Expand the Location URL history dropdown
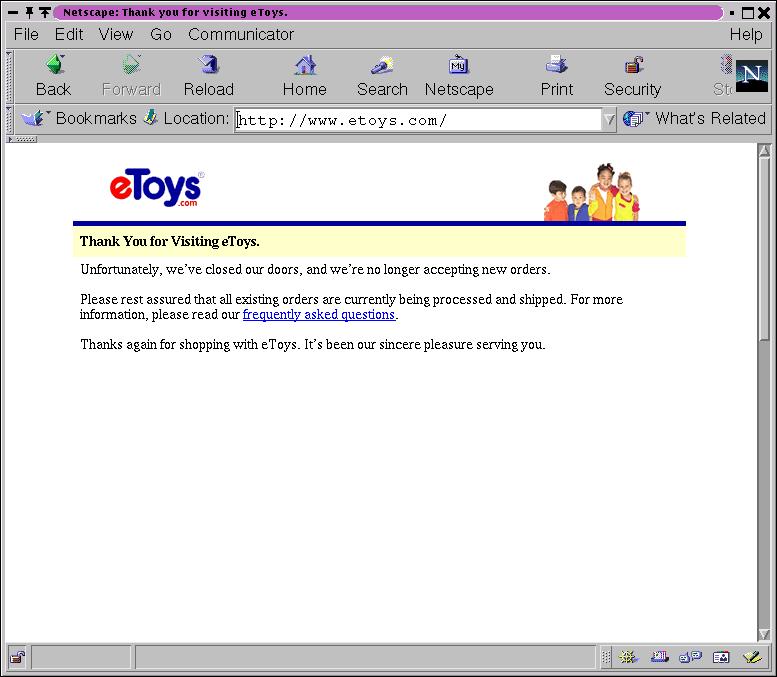This screenshot has width=777, height=677. 609,119
